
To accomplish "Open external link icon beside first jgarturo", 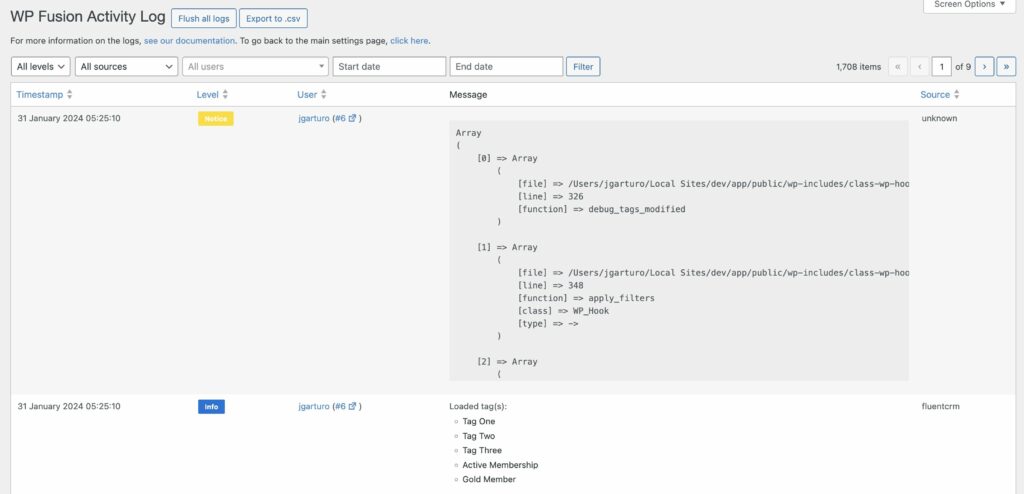I will click(352, 118).
